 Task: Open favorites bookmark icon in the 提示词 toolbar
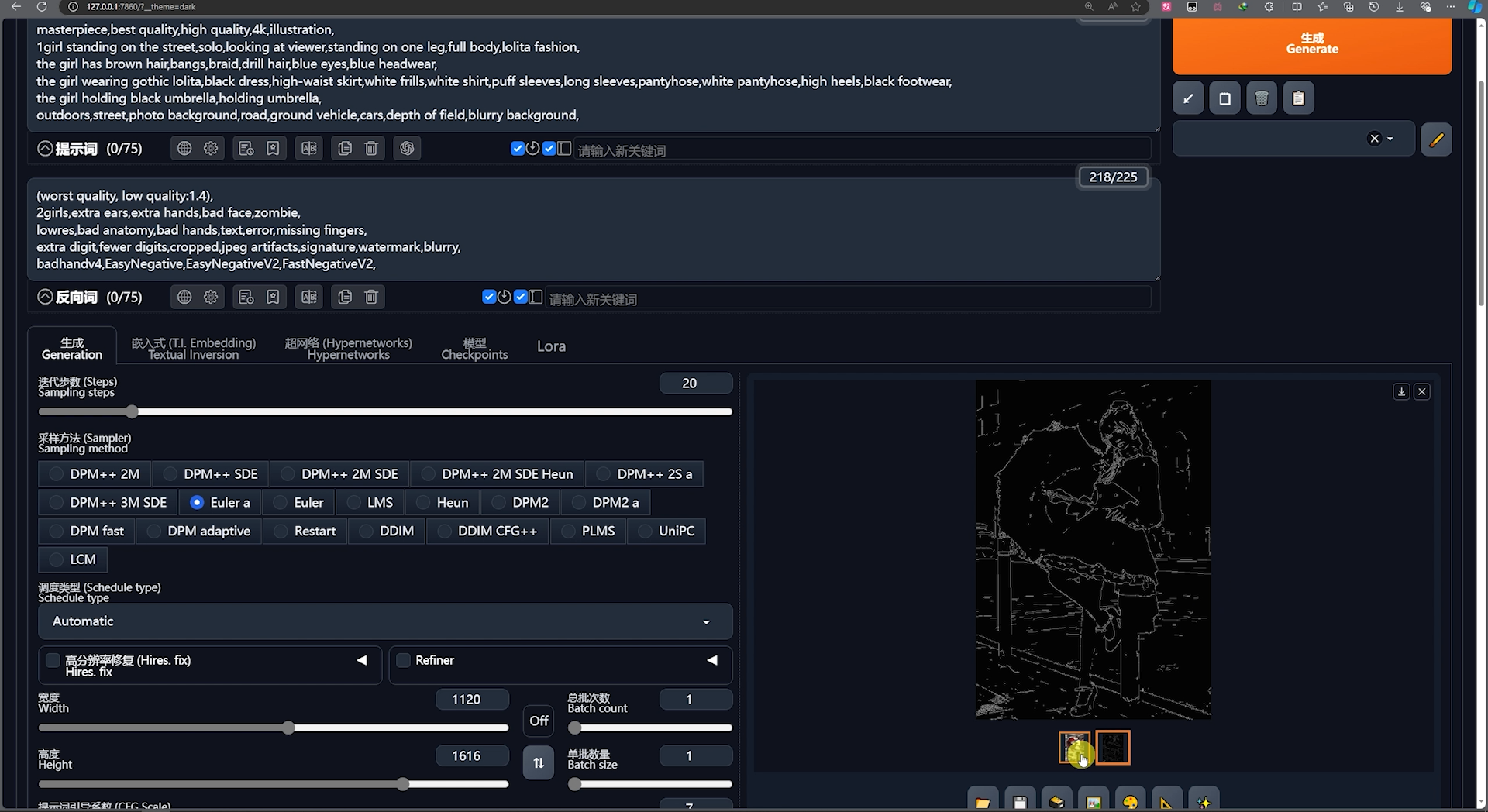pyautogui.click(x=273, y=148)
